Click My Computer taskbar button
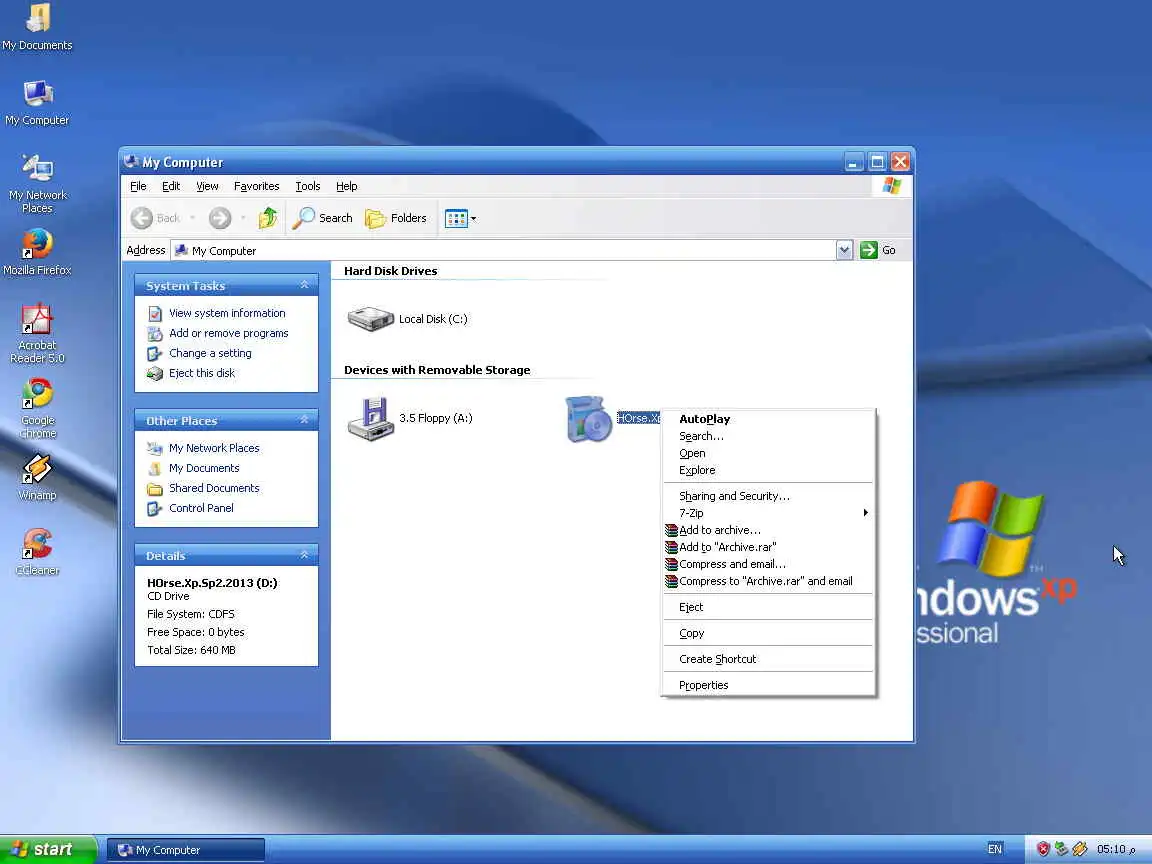1152x864 pixels. point(186,850)
